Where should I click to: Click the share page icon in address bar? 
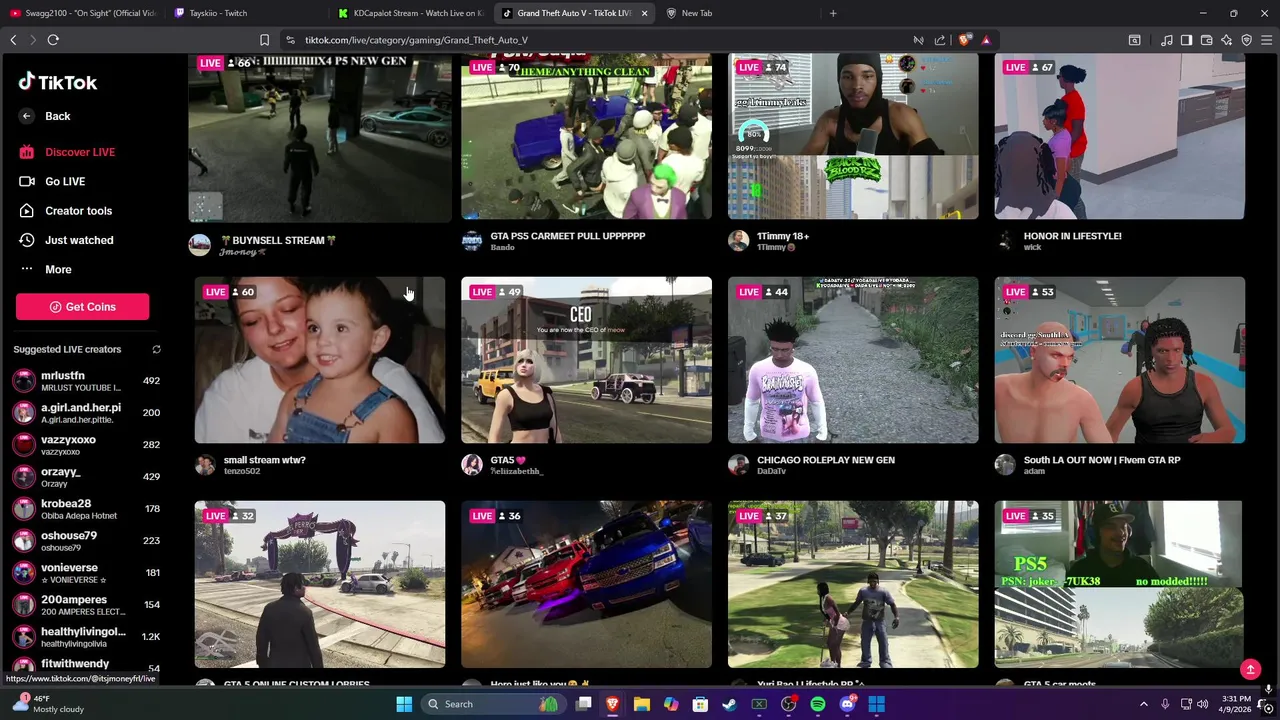940,40
